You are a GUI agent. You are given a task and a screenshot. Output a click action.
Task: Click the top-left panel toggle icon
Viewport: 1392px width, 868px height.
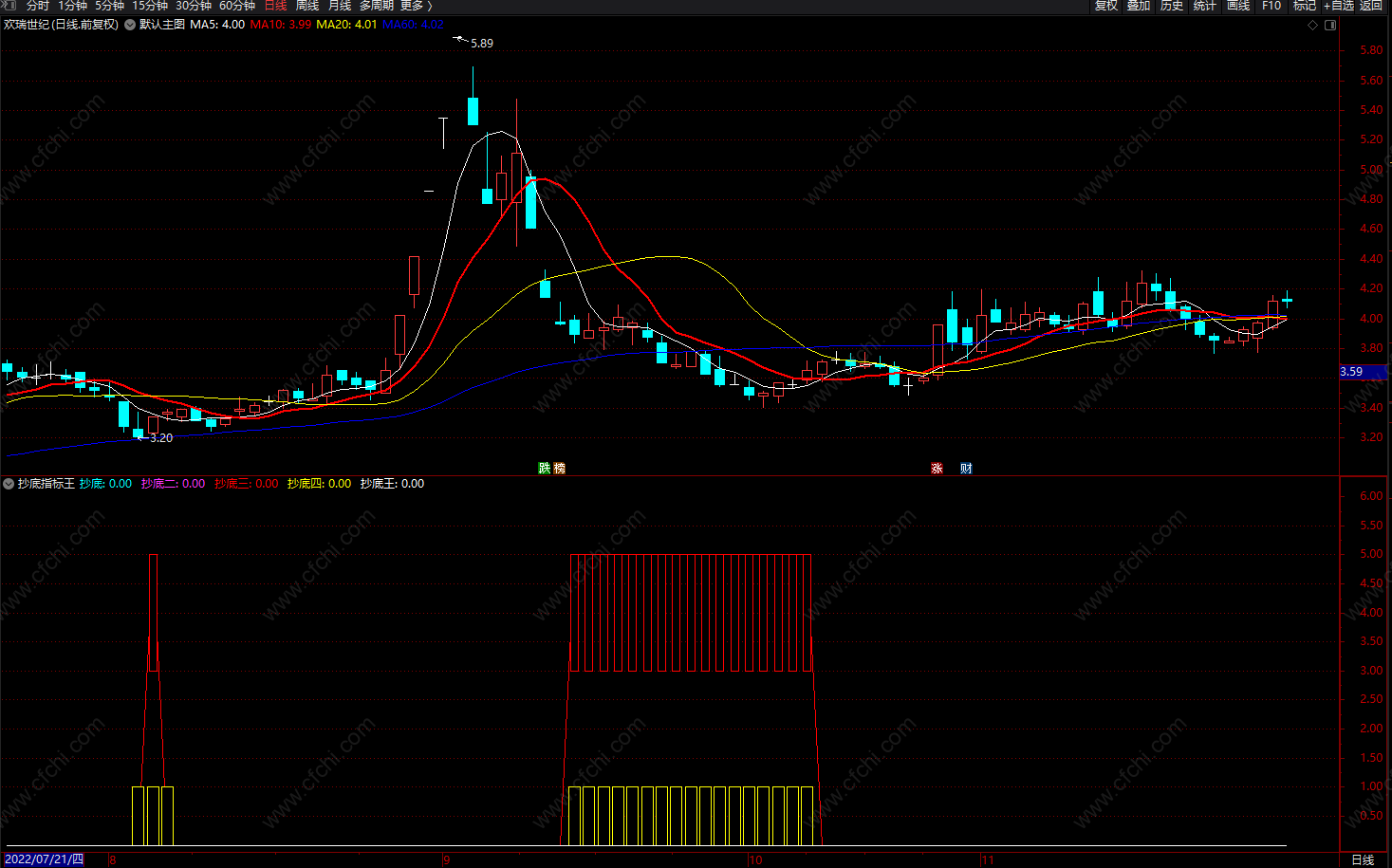(x=9, y=6)
